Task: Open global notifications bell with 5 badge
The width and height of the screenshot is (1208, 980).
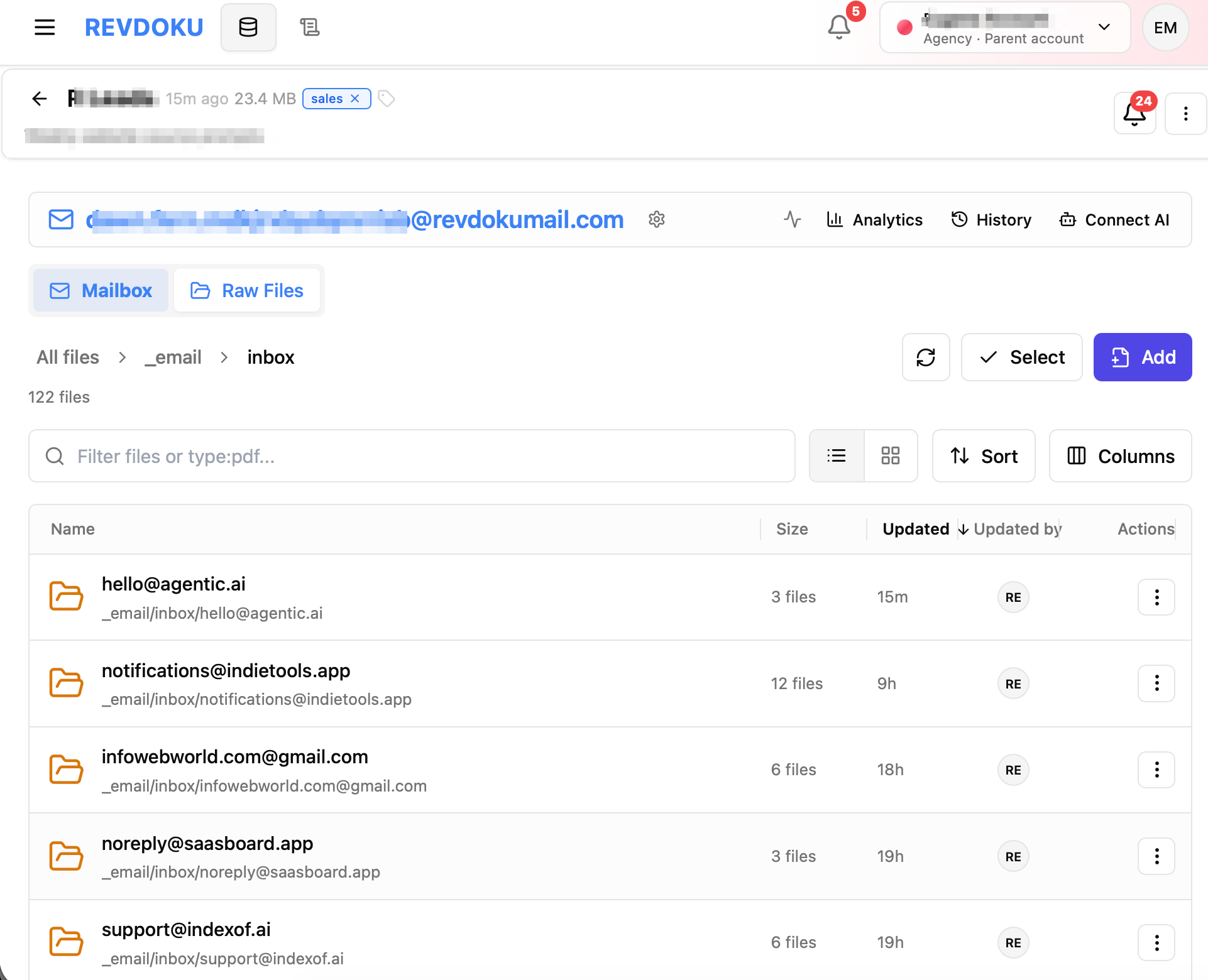Action: click(x=840, y=26)
